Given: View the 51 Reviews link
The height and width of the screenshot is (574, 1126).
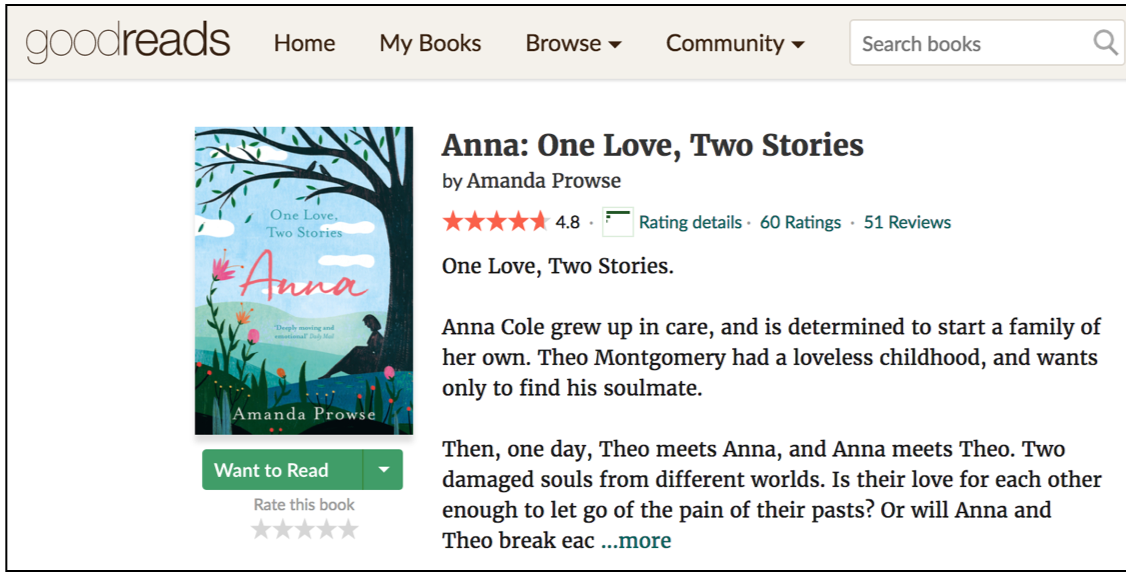Looking at the screenshot, I should 907,223.
